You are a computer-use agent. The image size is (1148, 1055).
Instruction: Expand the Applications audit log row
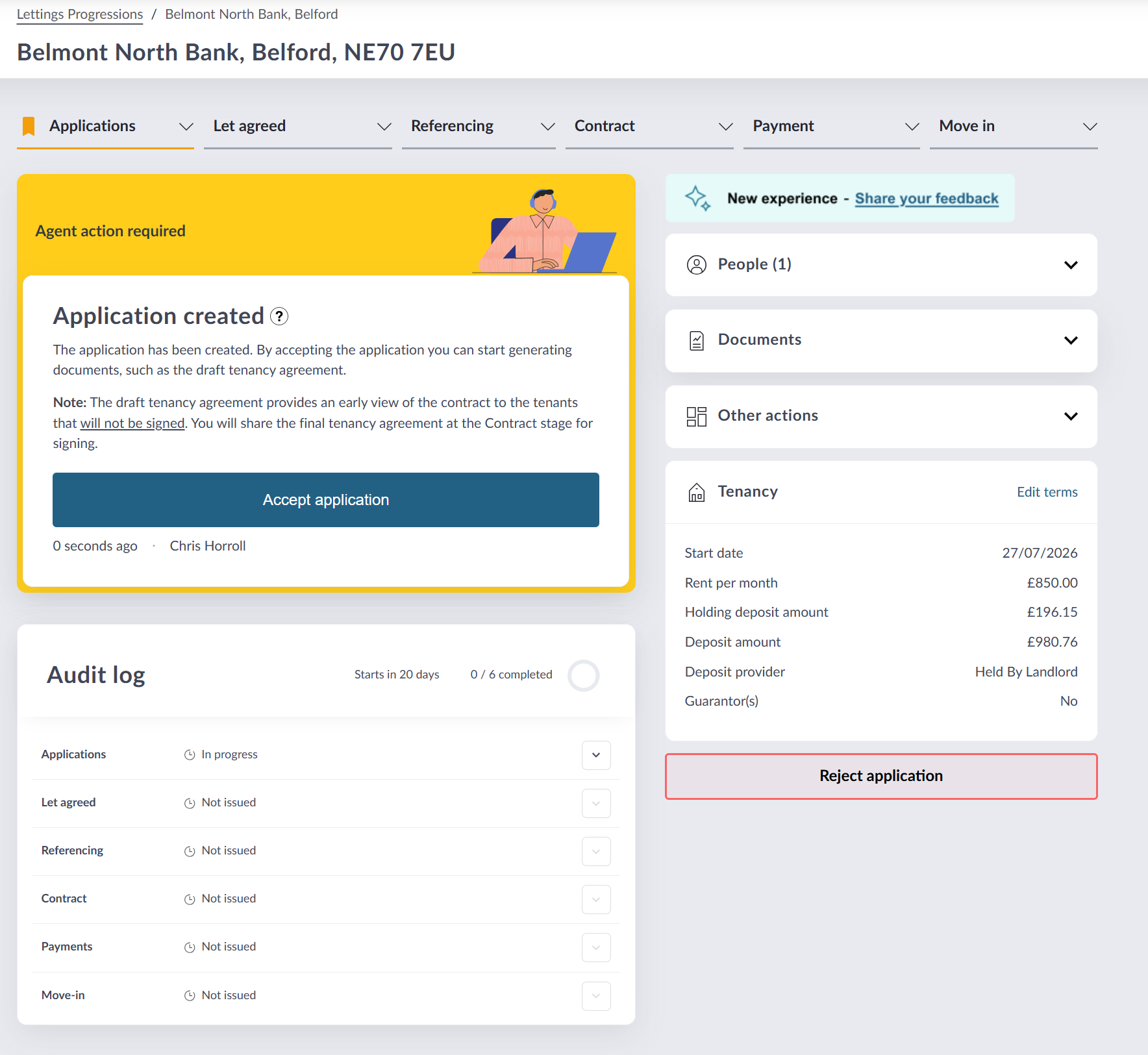click(596, 755)
